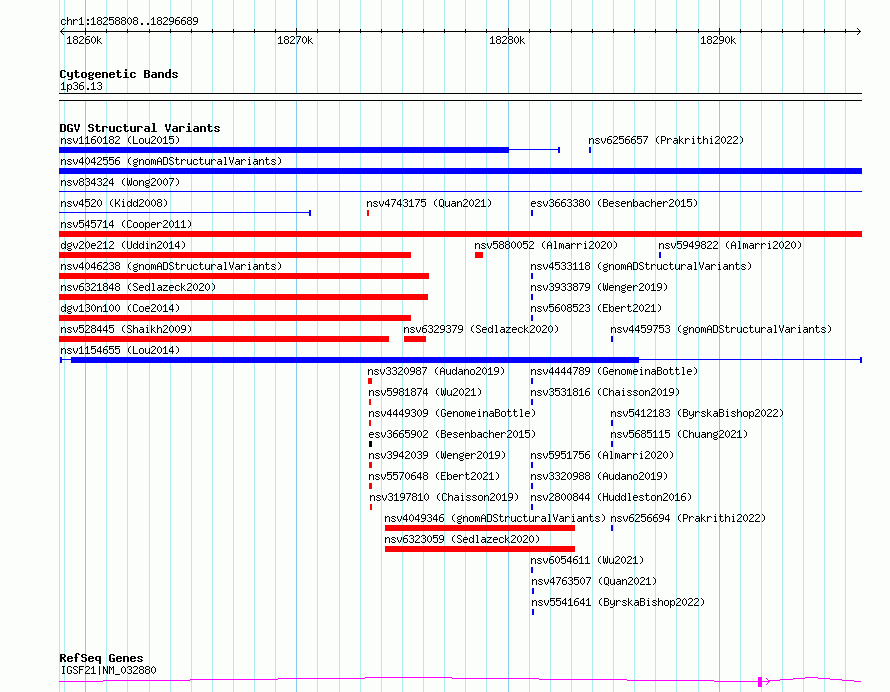Click nsv5412183 (ByrskaBishop2022) label
Viewport: 890px width, 692px height.
click(x=697, y=413)
